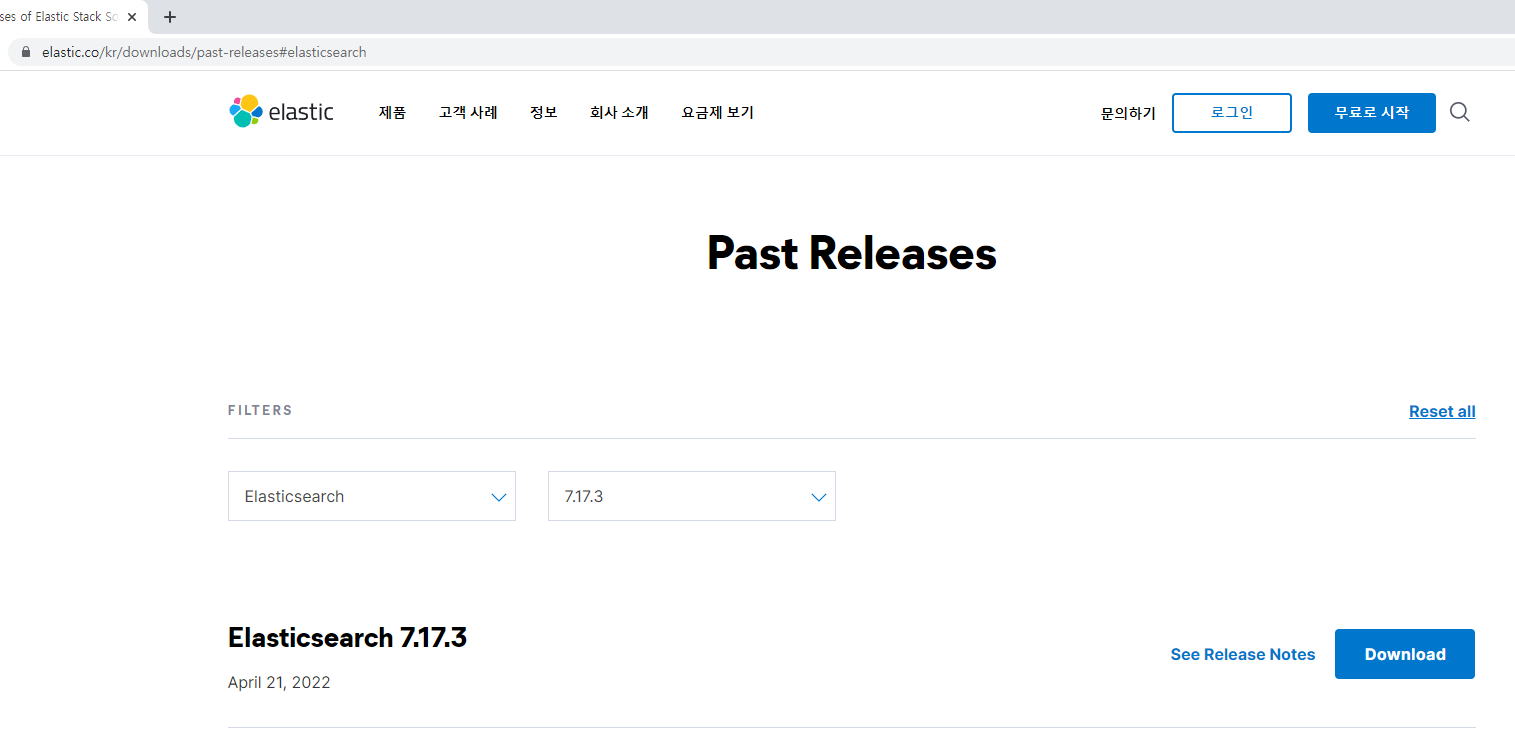Open the 고객 사례 menu

468,113
